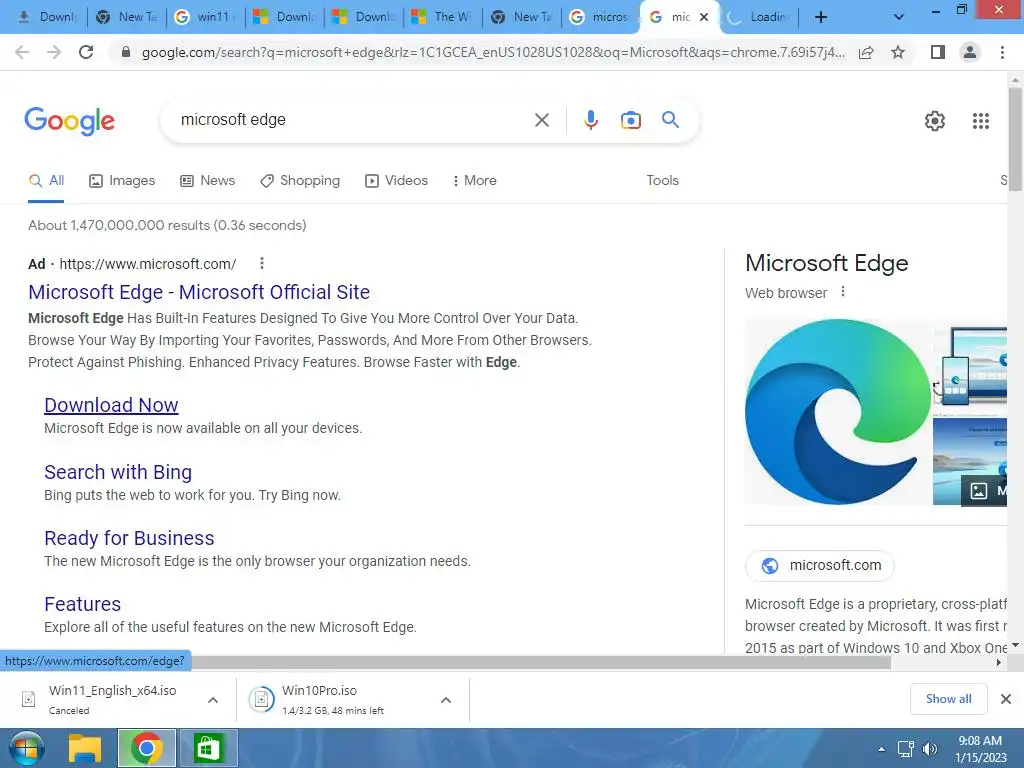Reload the current page
The height and width of the screenshot is (768, 1024).
click(x=86, y=52)
